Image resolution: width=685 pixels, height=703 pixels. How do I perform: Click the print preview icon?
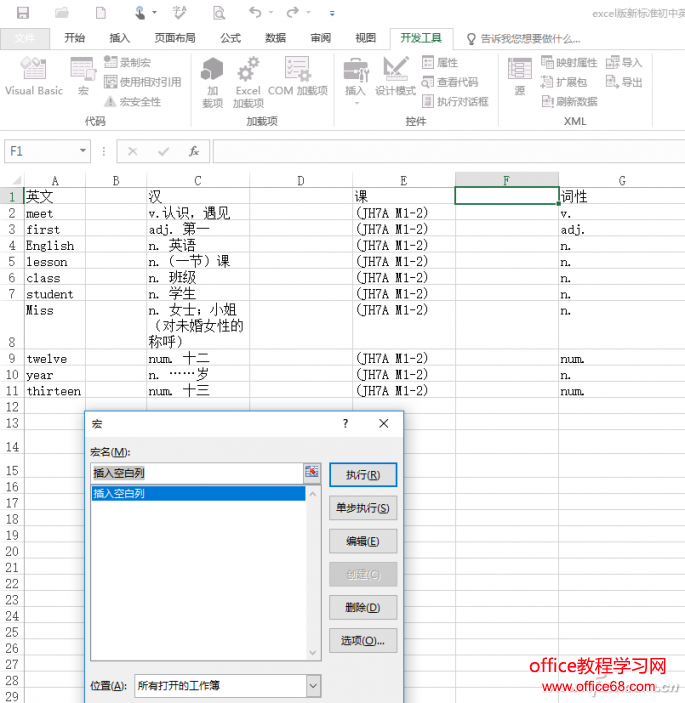click(x=219, y=13)
